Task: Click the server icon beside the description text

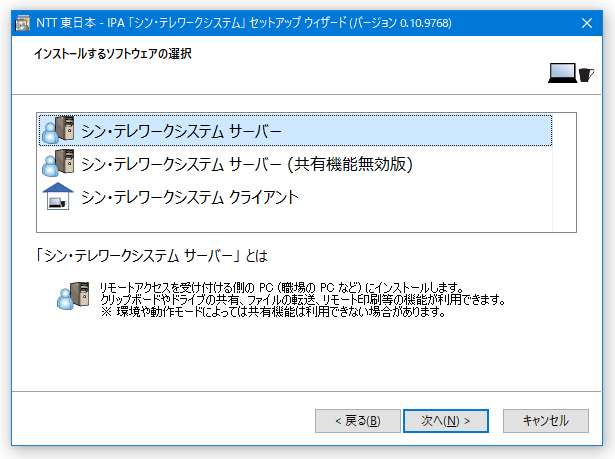Action: tap(73, 296)
